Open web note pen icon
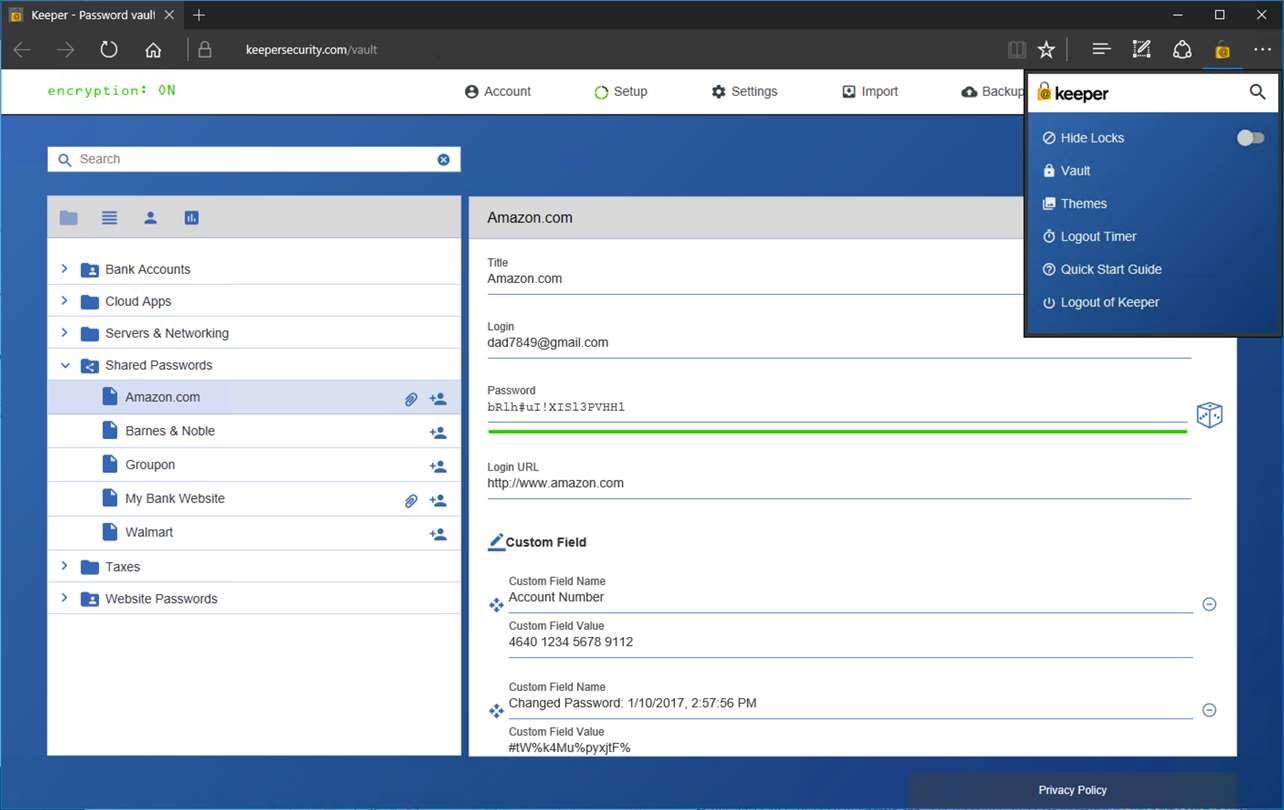Viewport: 1284px width, 810px height. 1141,49
